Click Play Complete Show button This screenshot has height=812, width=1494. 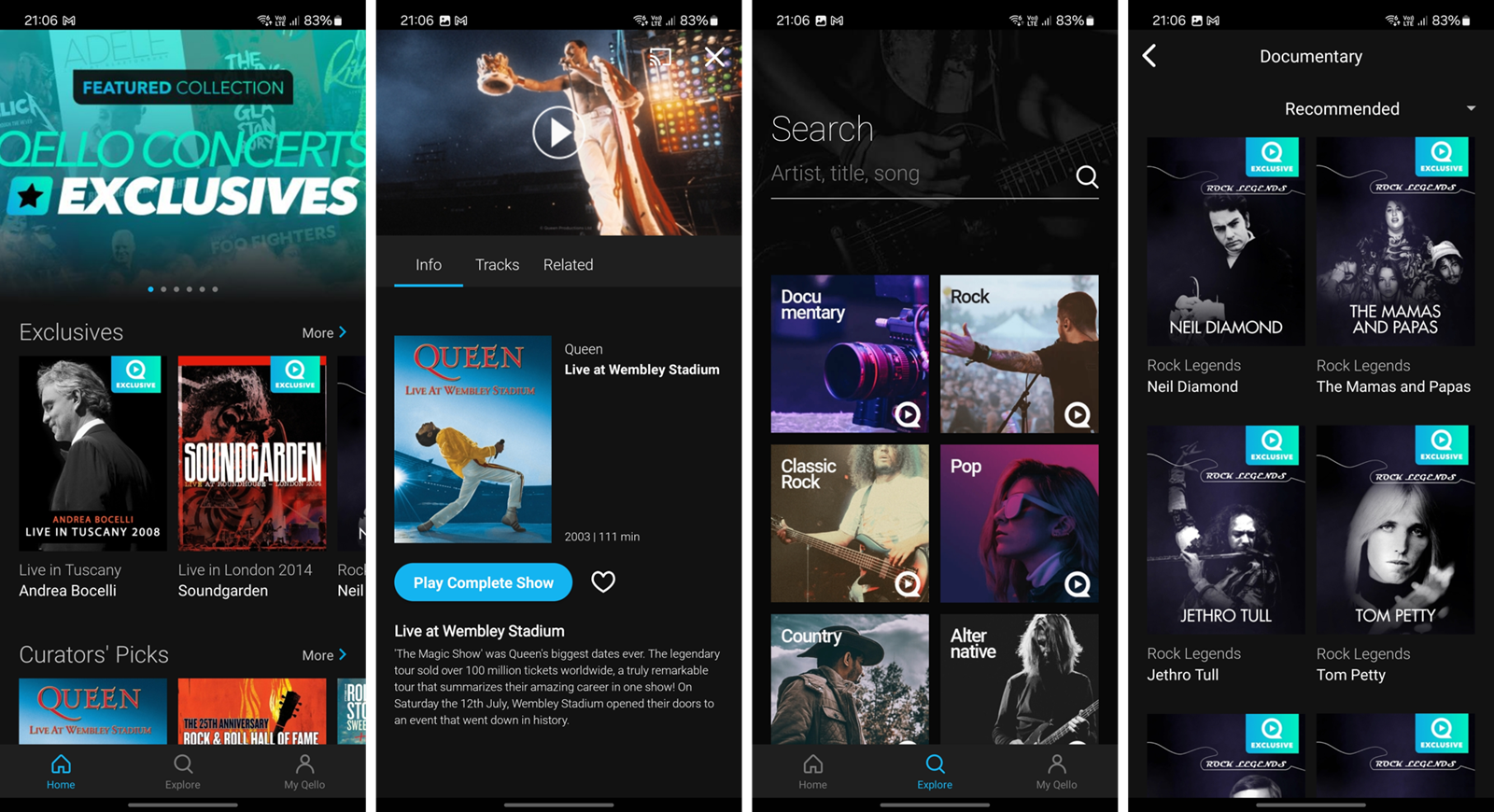483,582
